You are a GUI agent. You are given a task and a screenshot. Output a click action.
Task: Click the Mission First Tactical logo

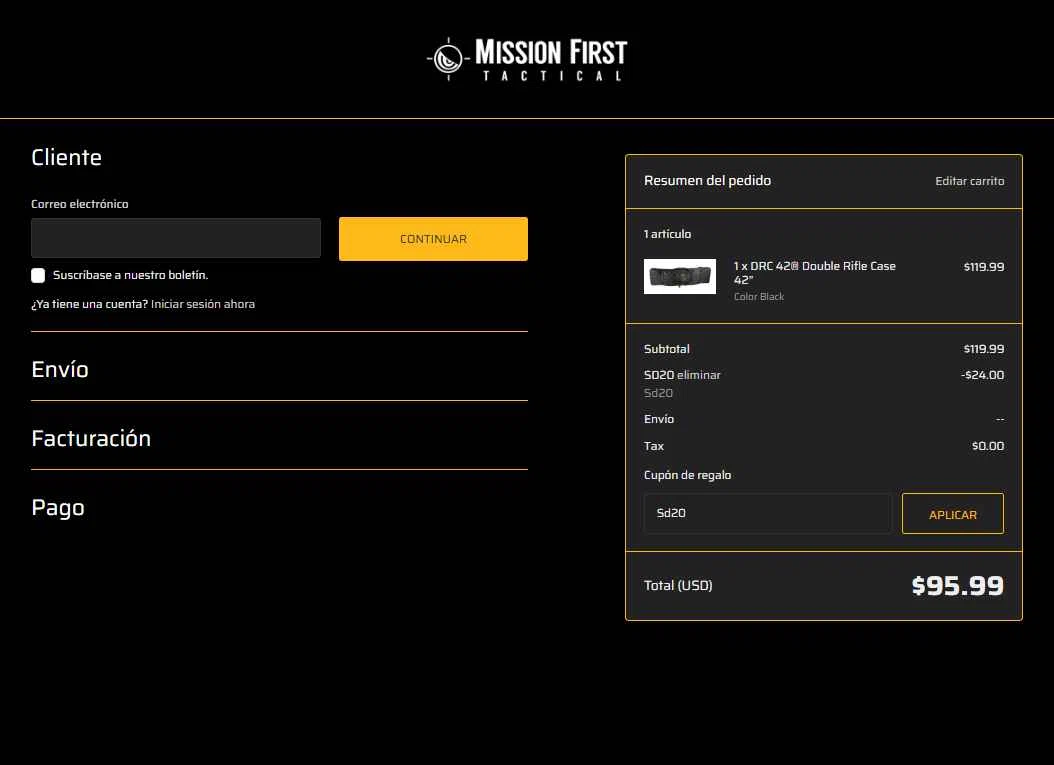(527, 59)
